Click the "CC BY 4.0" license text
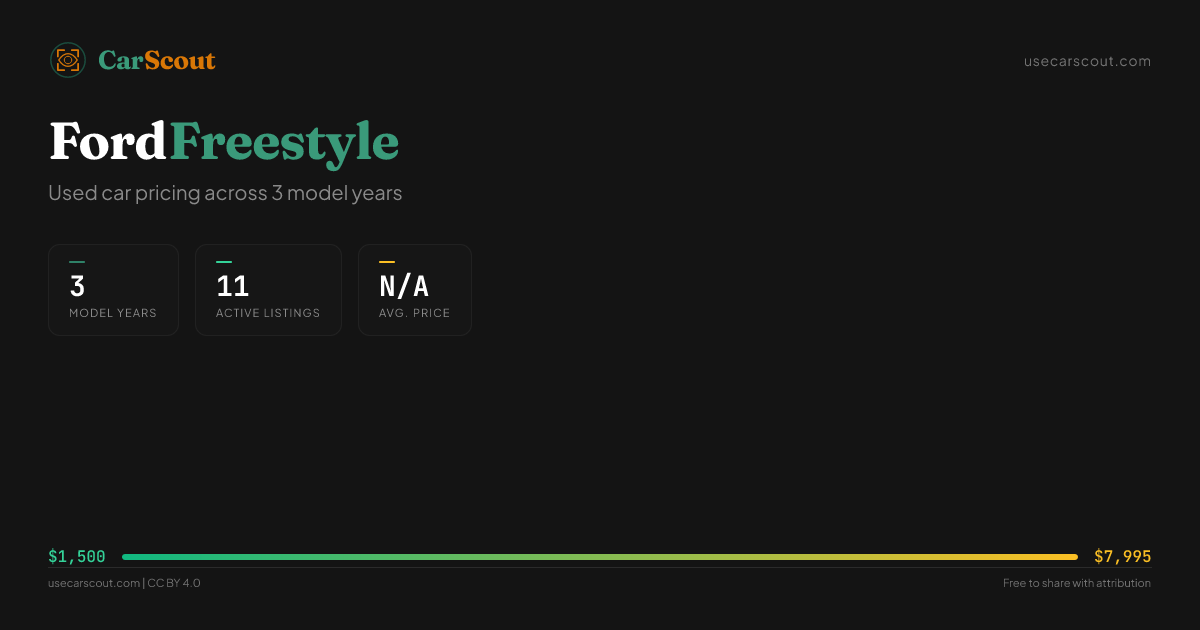 (x=174, y=583)
